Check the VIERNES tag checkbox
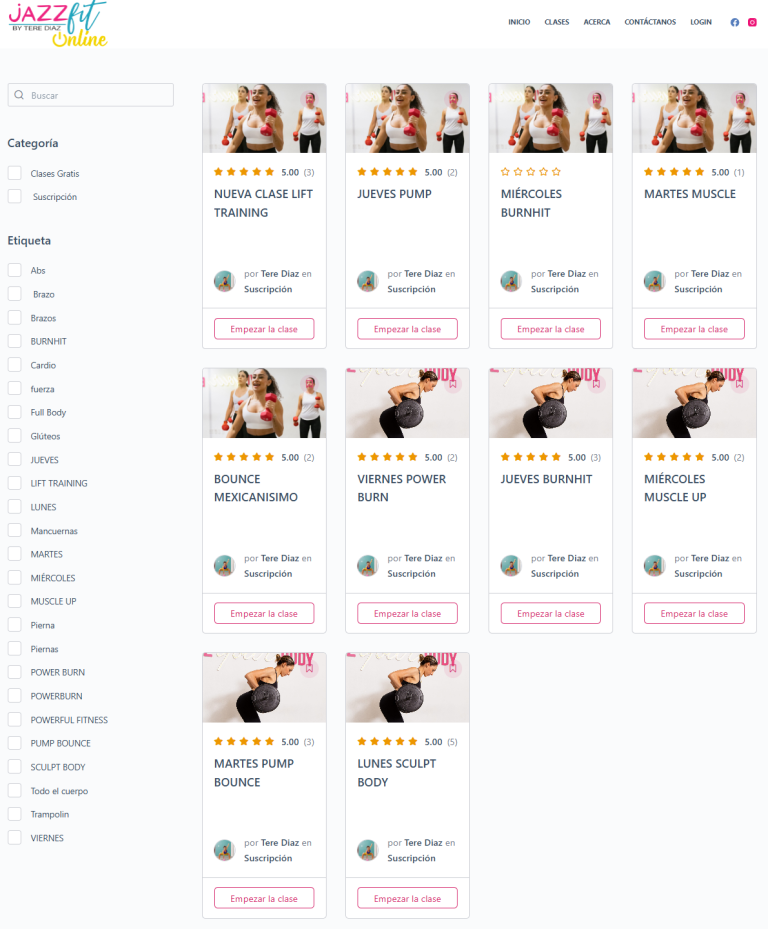768x929 pixels. click(x=15, y=837)
